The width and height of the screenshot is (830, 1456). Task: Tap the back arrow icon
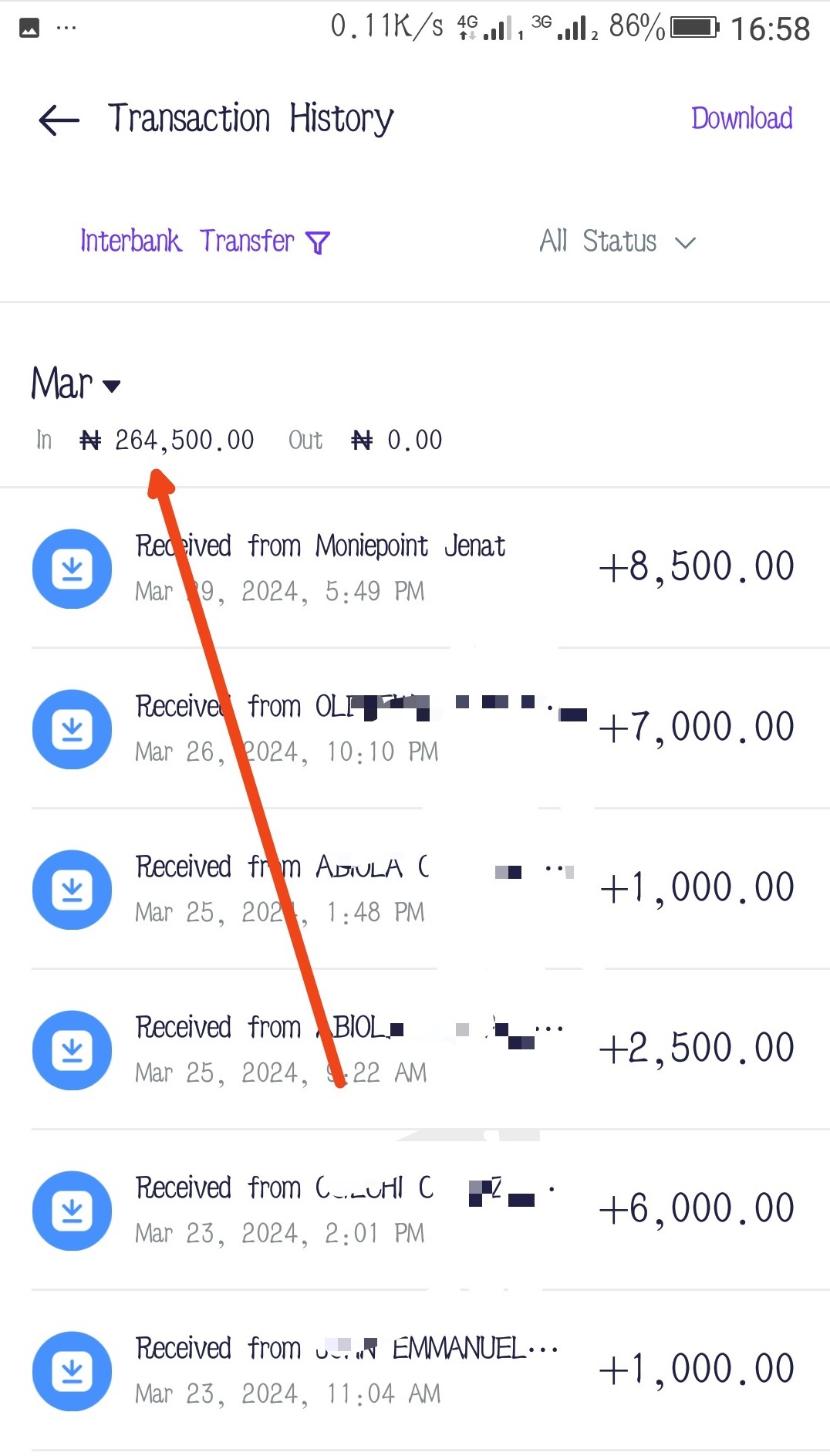click(59, 120)
